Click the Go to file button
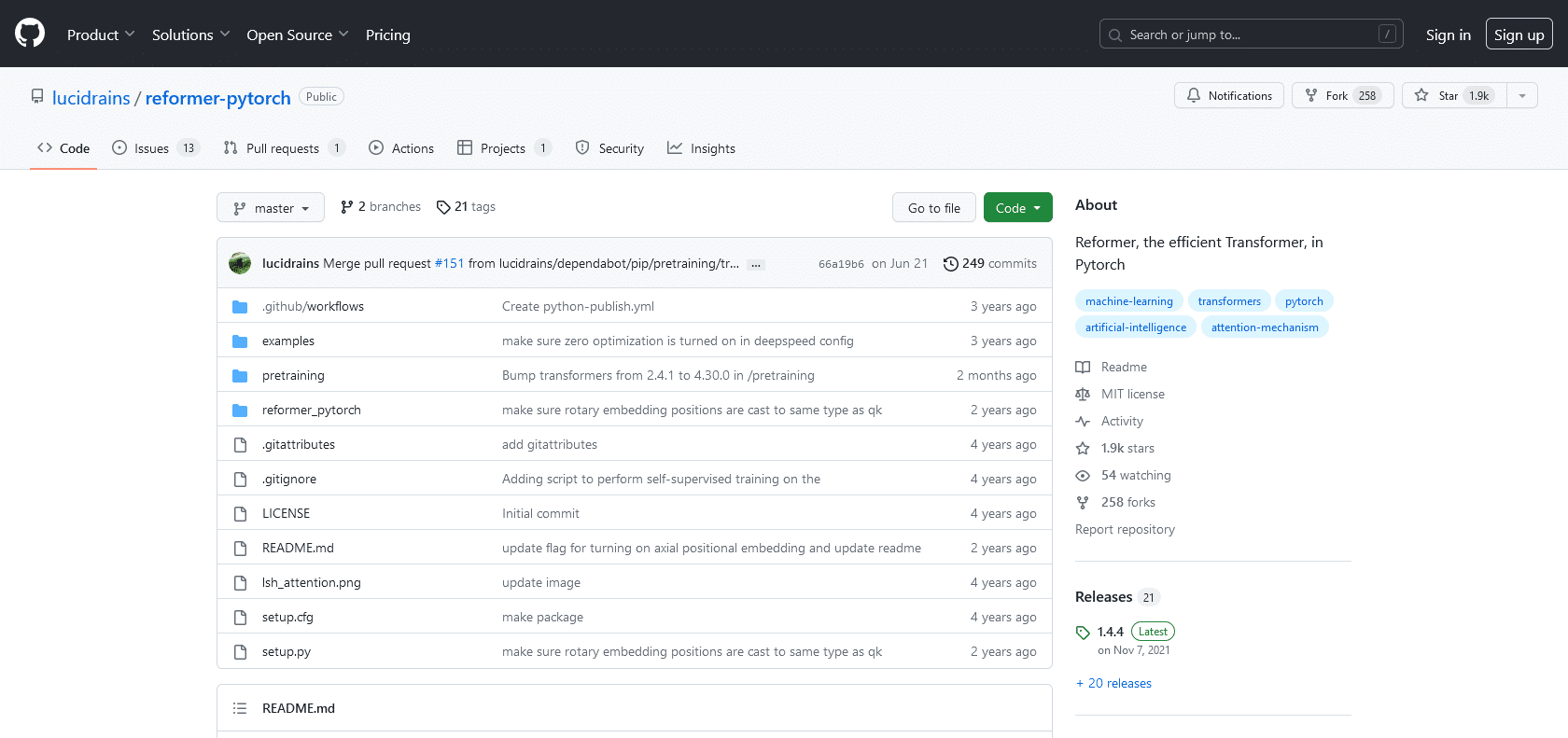The height and width of the screenshot is (738, 1568). click(934, 207)
